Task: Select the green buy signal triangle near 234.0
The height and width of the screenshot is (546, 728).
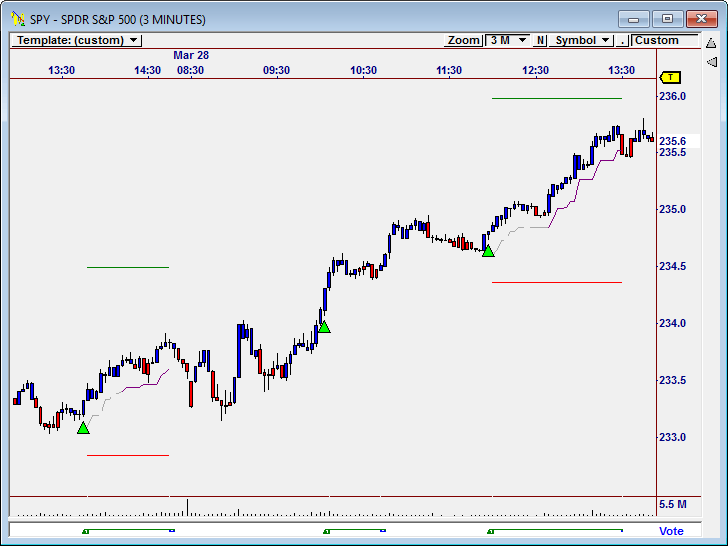Action: pyautogui.click(x=324, y=327)
